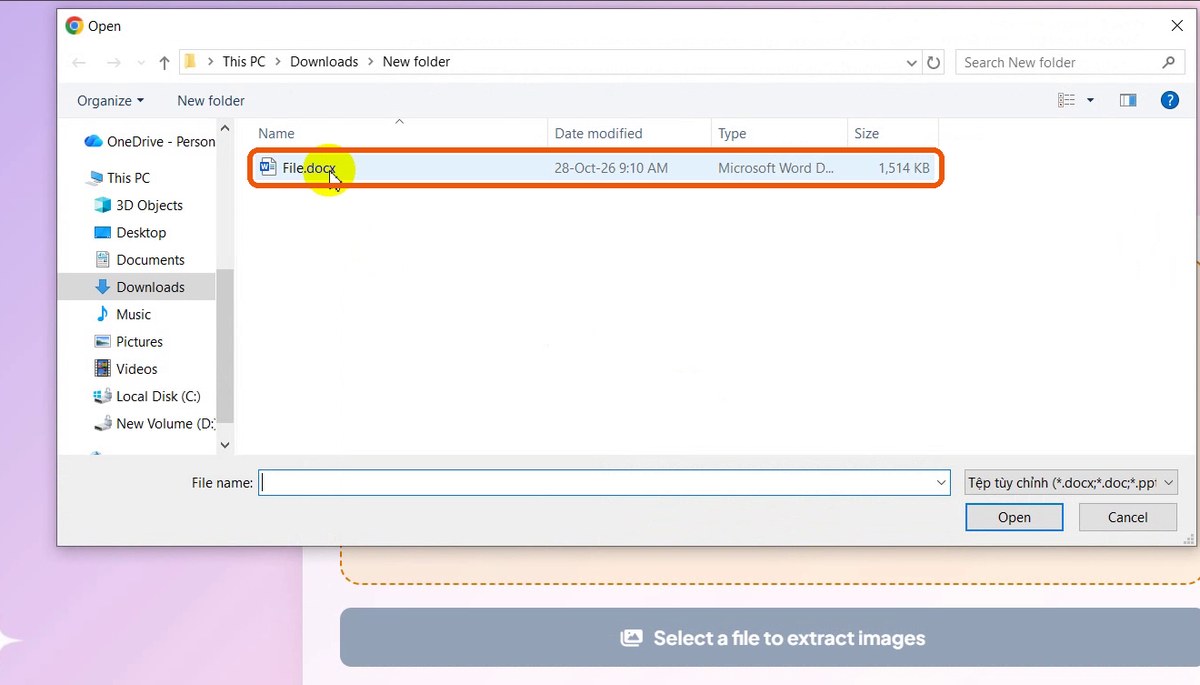Expand the File name dropdown arrow
The image size is (1200, 685).
click(x=941, y=482)
